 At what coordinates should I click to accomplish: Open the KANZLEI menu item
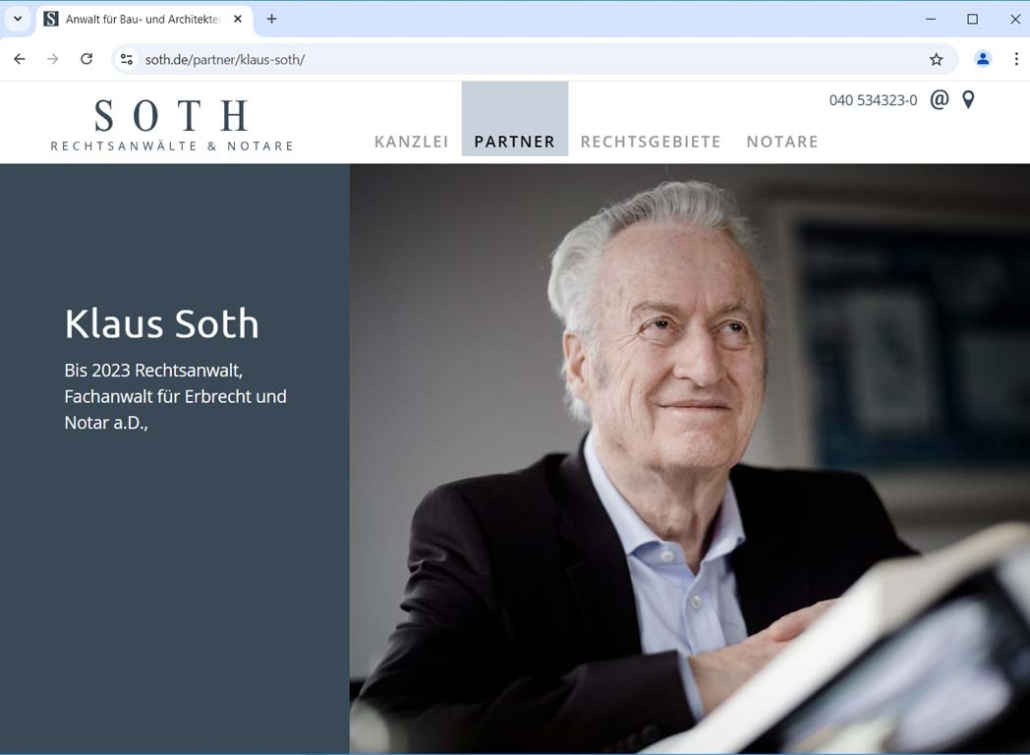click(x=411, y=142)
